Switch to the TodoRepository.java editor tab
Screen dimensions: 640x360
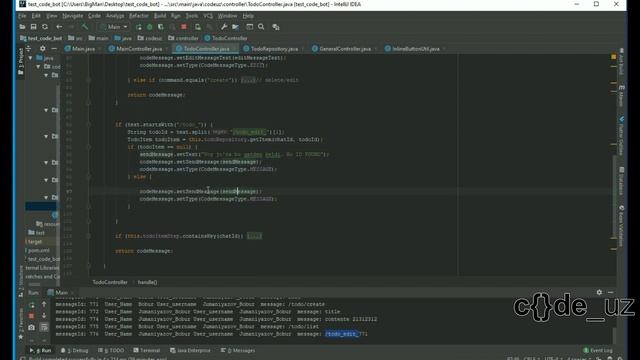(274, 49)
